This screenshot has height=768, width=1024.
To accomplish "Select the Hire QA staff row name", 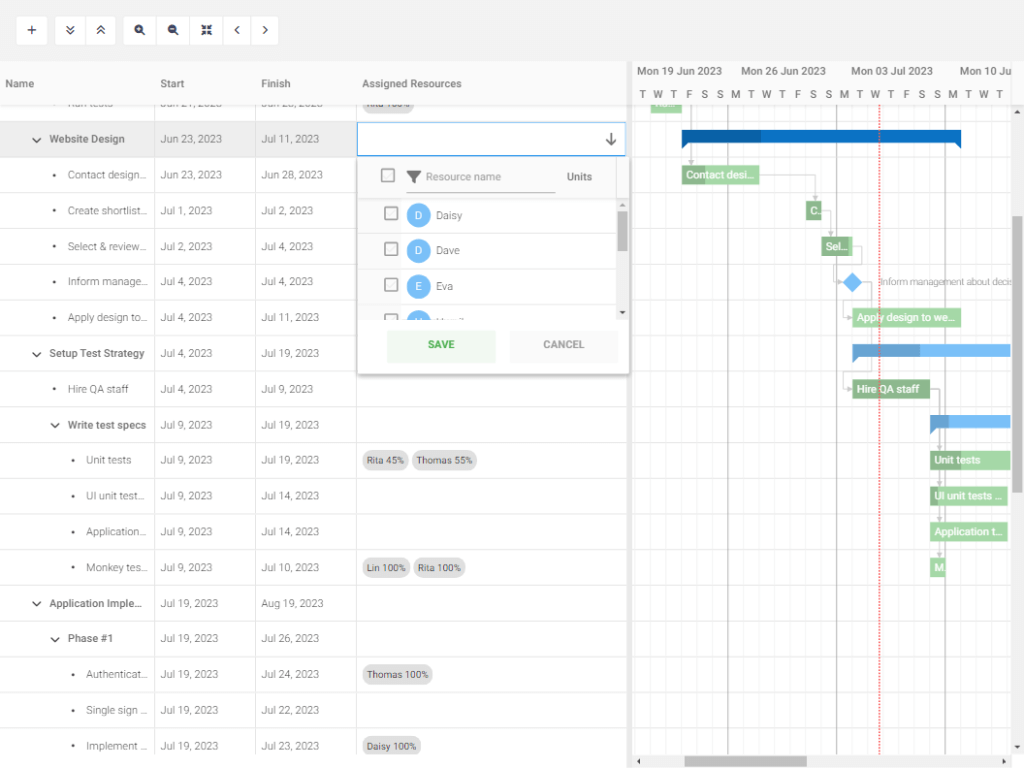I will (x=98, y=389).
